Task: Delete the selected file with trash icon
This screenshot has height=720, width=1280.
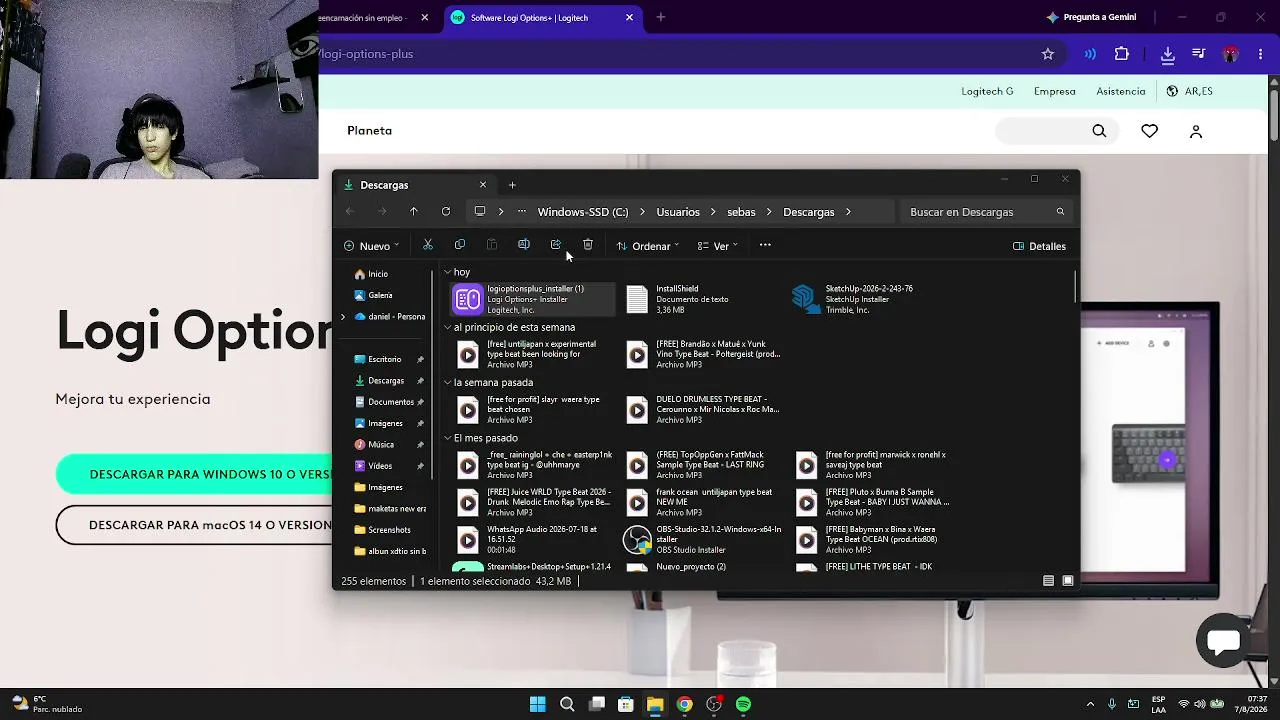Action: 588,245
